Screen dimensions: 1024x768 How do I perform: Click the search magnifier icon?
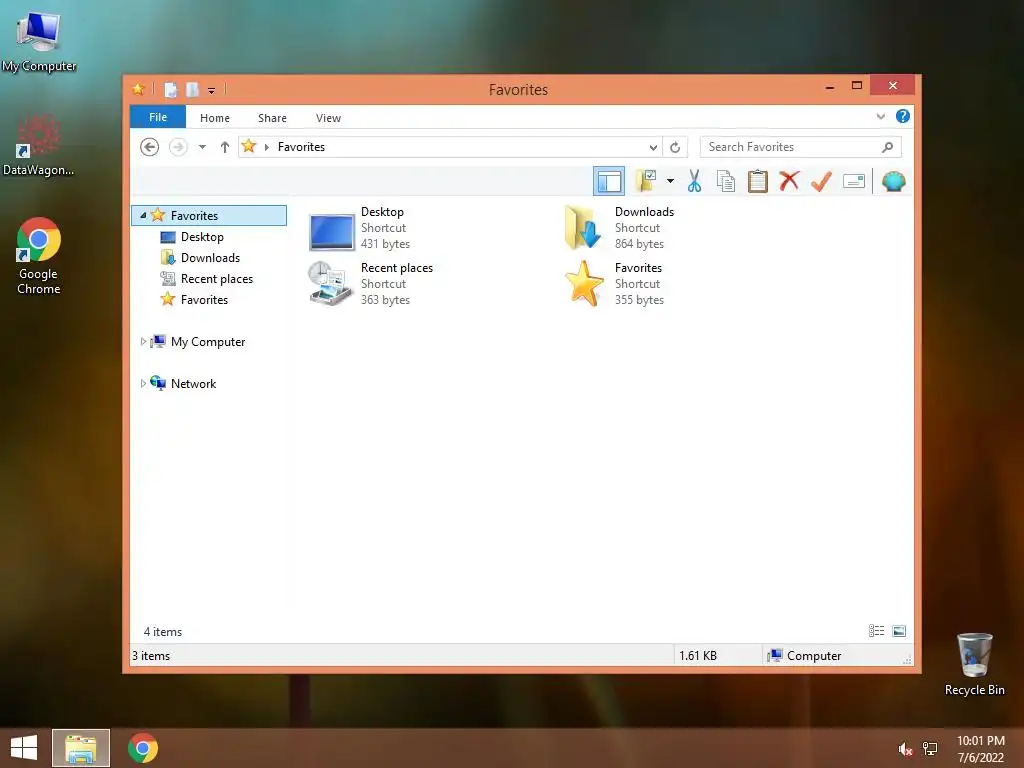pos(888,147)
